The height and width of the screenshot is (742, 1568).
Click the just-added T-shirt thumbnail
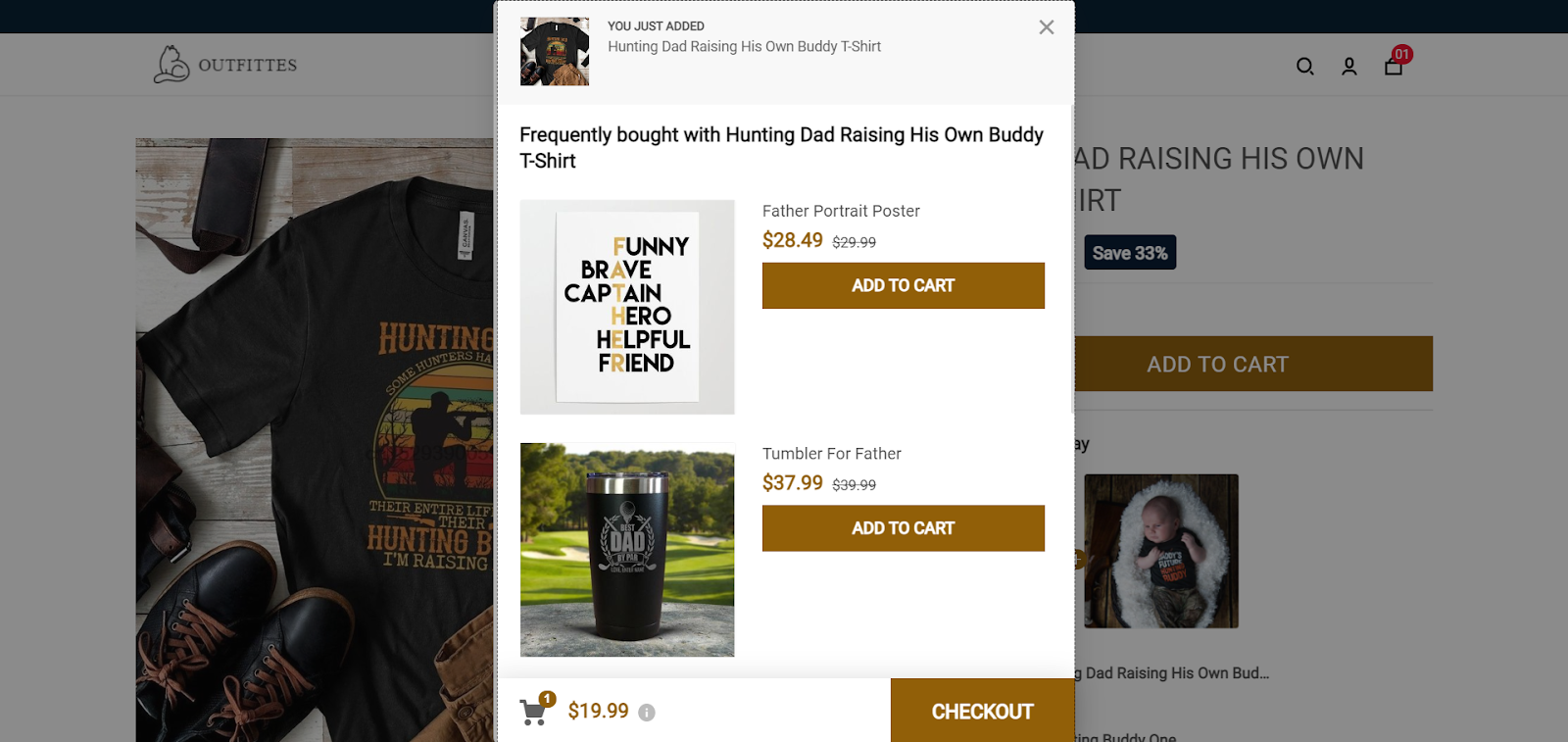point(555,51)
